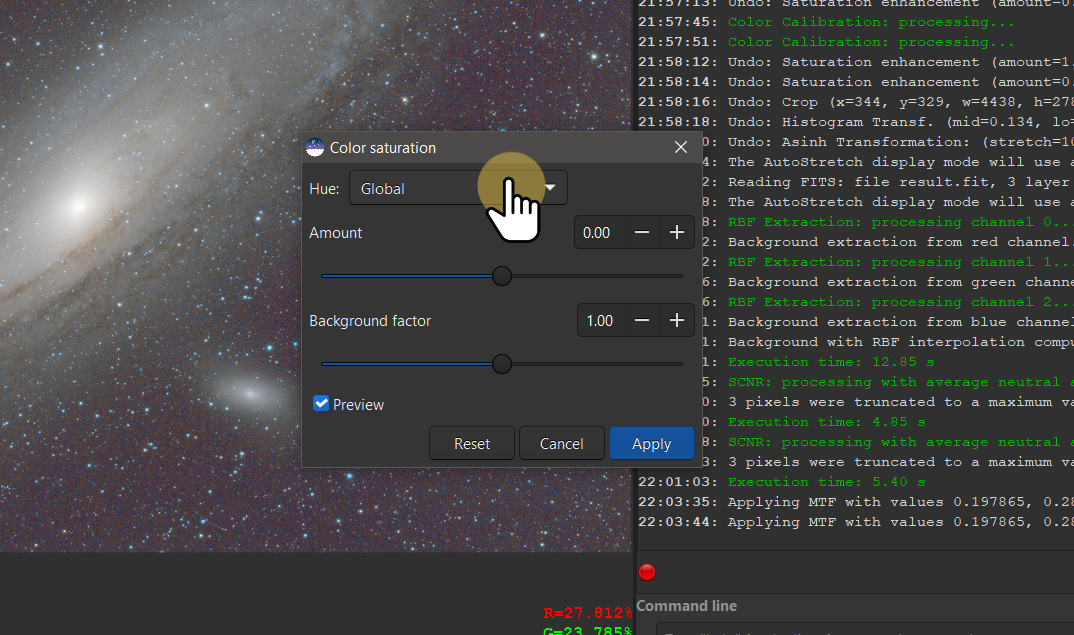The height and width of the screenshot is (635, 1074).
Task: Decrease Amount with the minus button
Action: (x=642, y=233)
